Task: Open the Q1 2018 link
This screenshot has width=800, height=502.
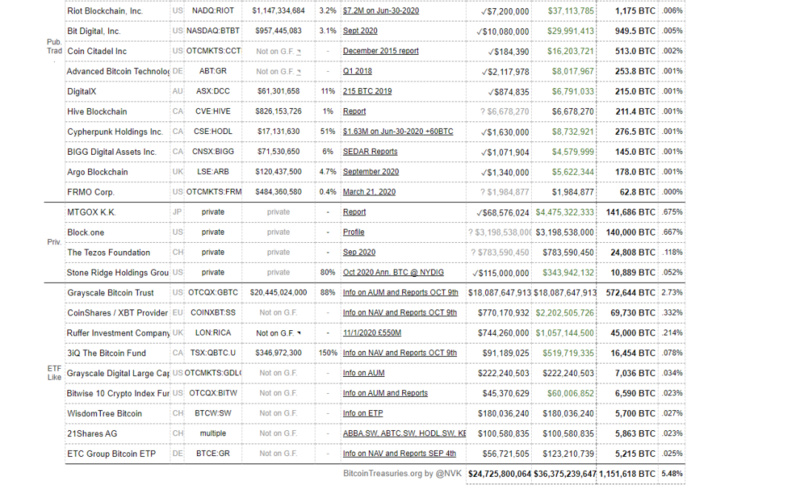Action: tap(357, 71)
